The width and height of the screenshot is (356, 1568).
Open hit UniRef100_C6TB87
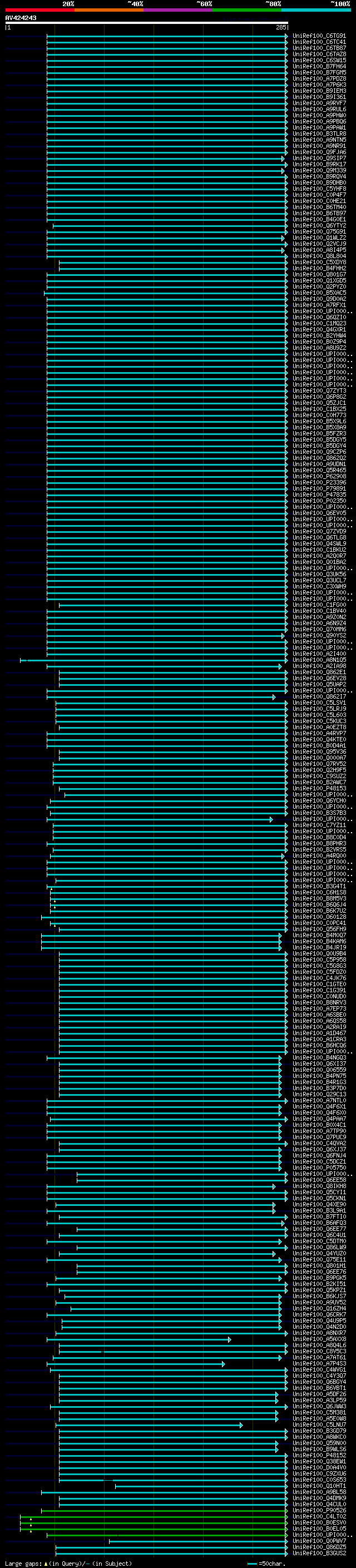[319, 48]
